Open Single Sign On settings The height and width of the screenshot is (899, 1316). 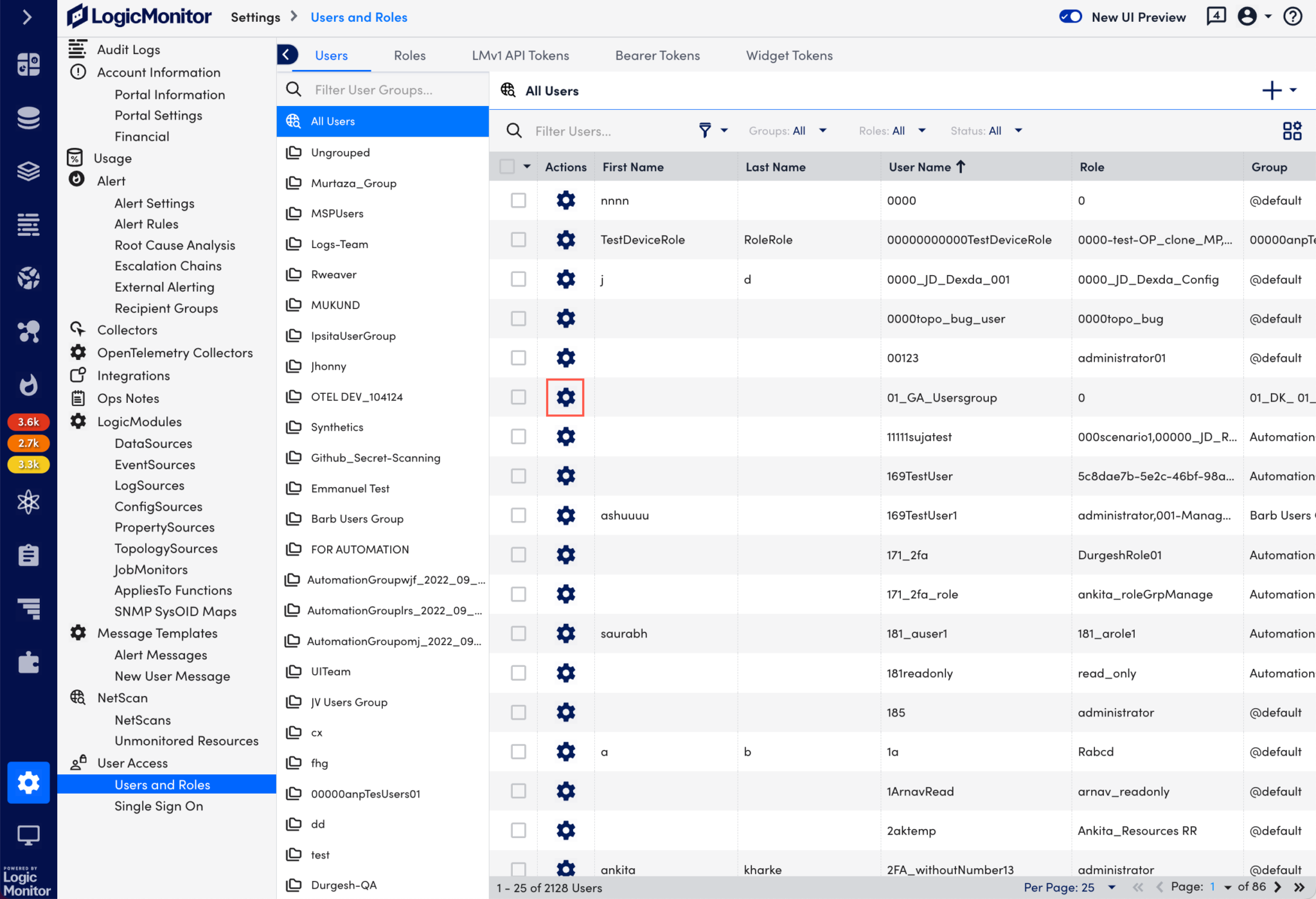pos(159,805)
